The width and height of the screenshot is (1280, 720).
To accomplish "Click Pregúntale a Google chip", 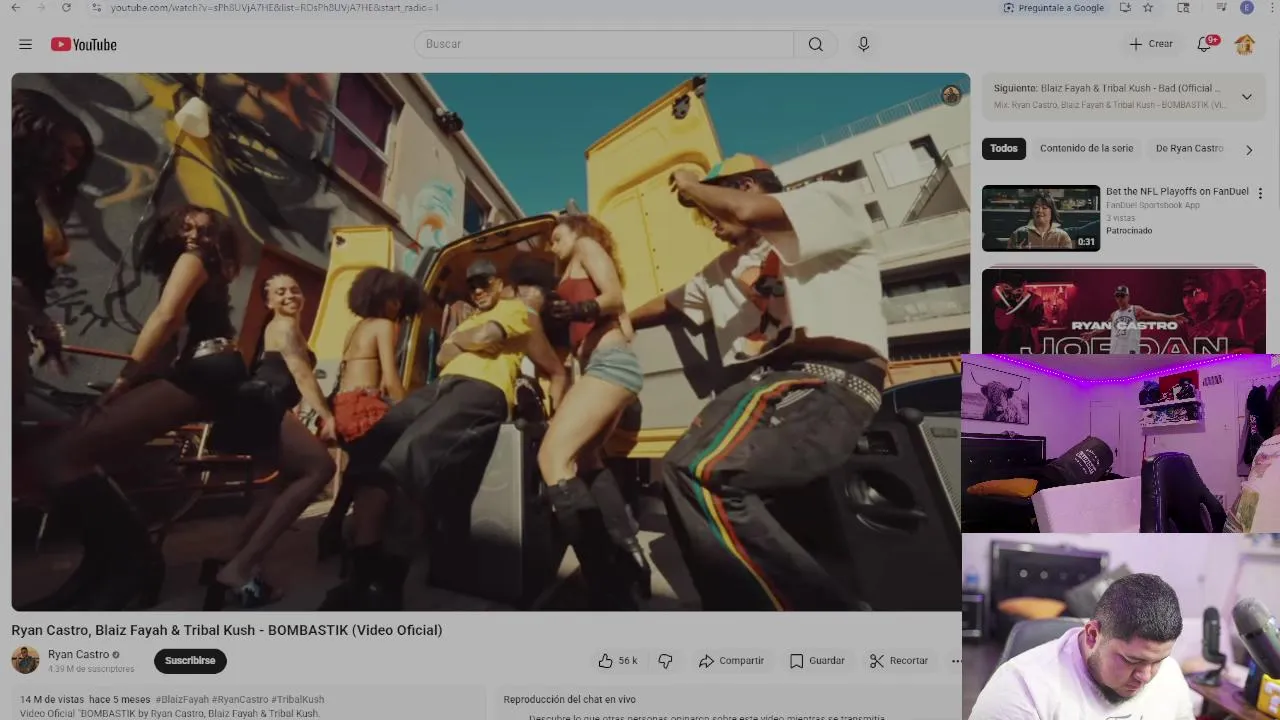I will pyautogui.click(x=1054, y=7).
